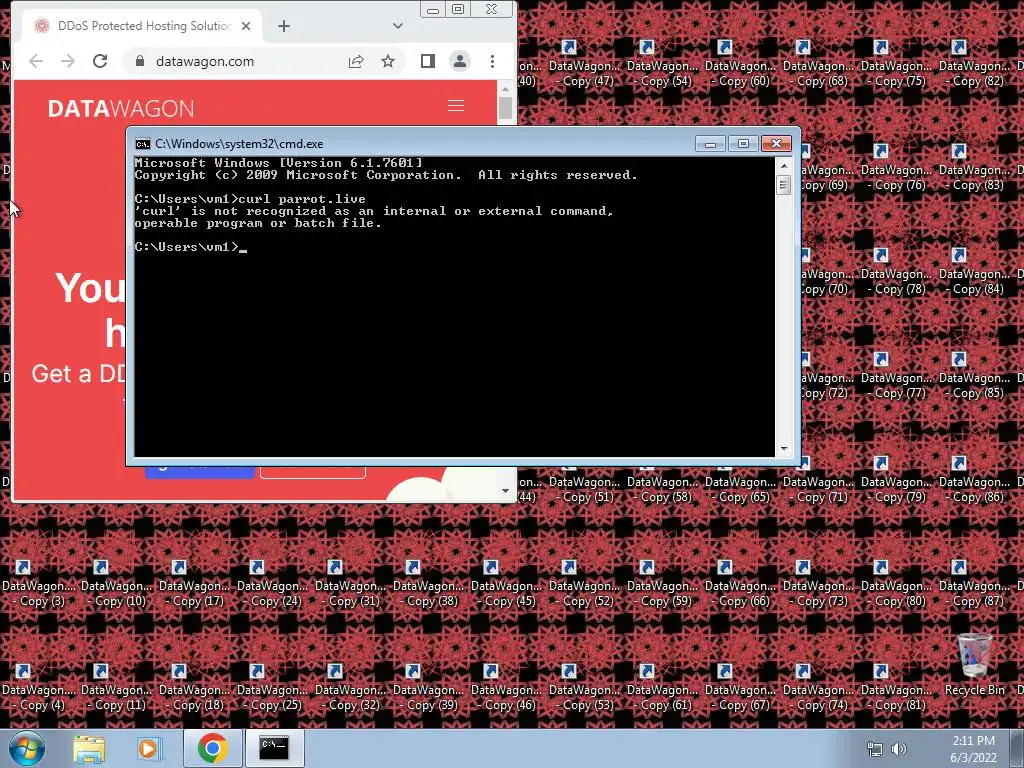Select DataWagon Copy (82) shortcut
Image resolution: width=1024 pixels, height=768 pixels.
click(975, 63)
